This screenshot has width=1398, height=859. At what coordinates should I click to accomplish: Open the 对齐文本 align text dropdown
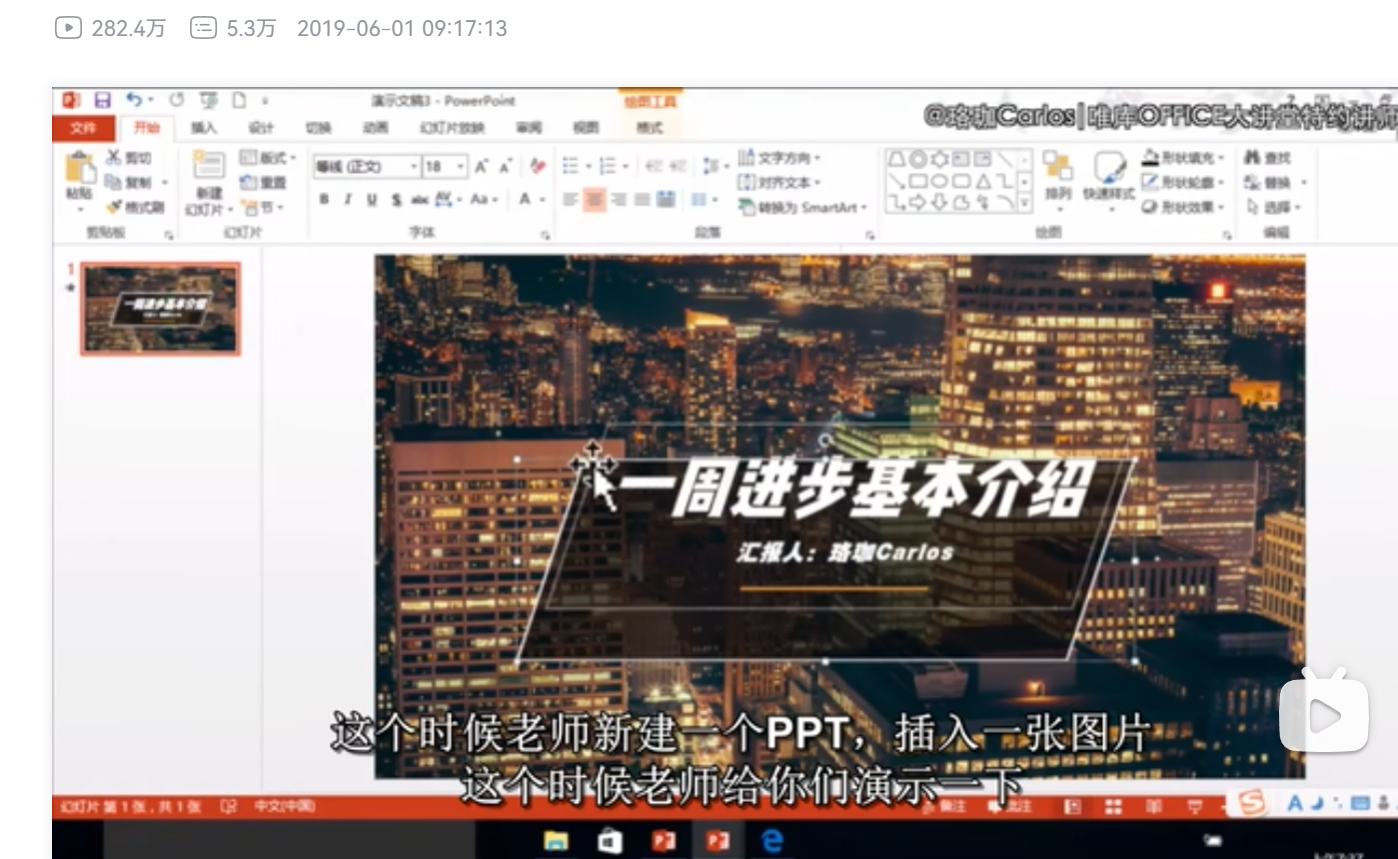click(x=780, y=183)
